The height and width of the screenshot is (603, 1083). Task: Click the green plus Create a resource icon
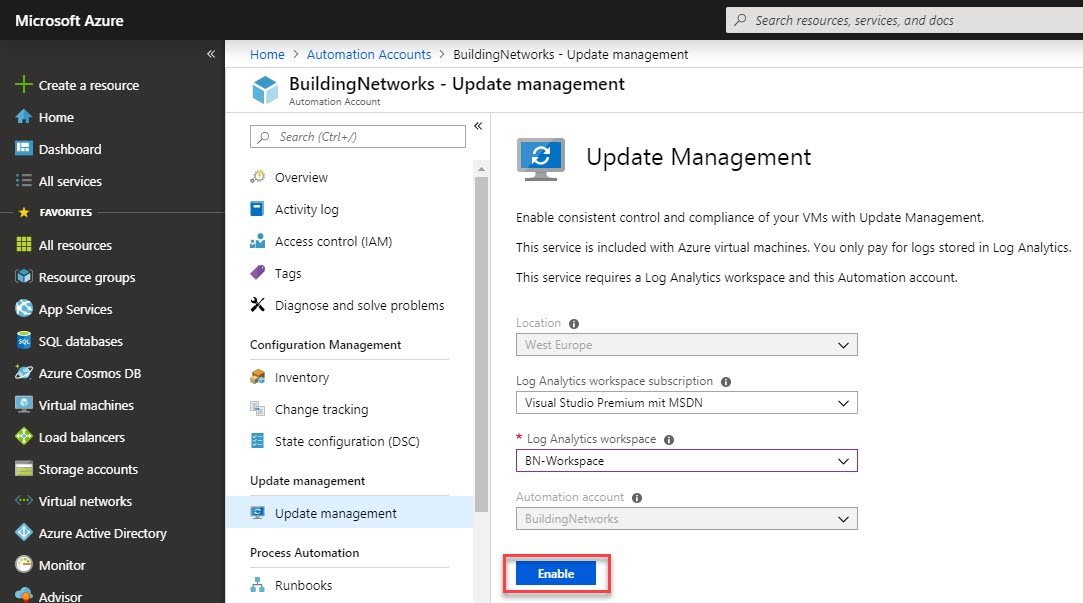pyautogui.click(x=23, y=84)
